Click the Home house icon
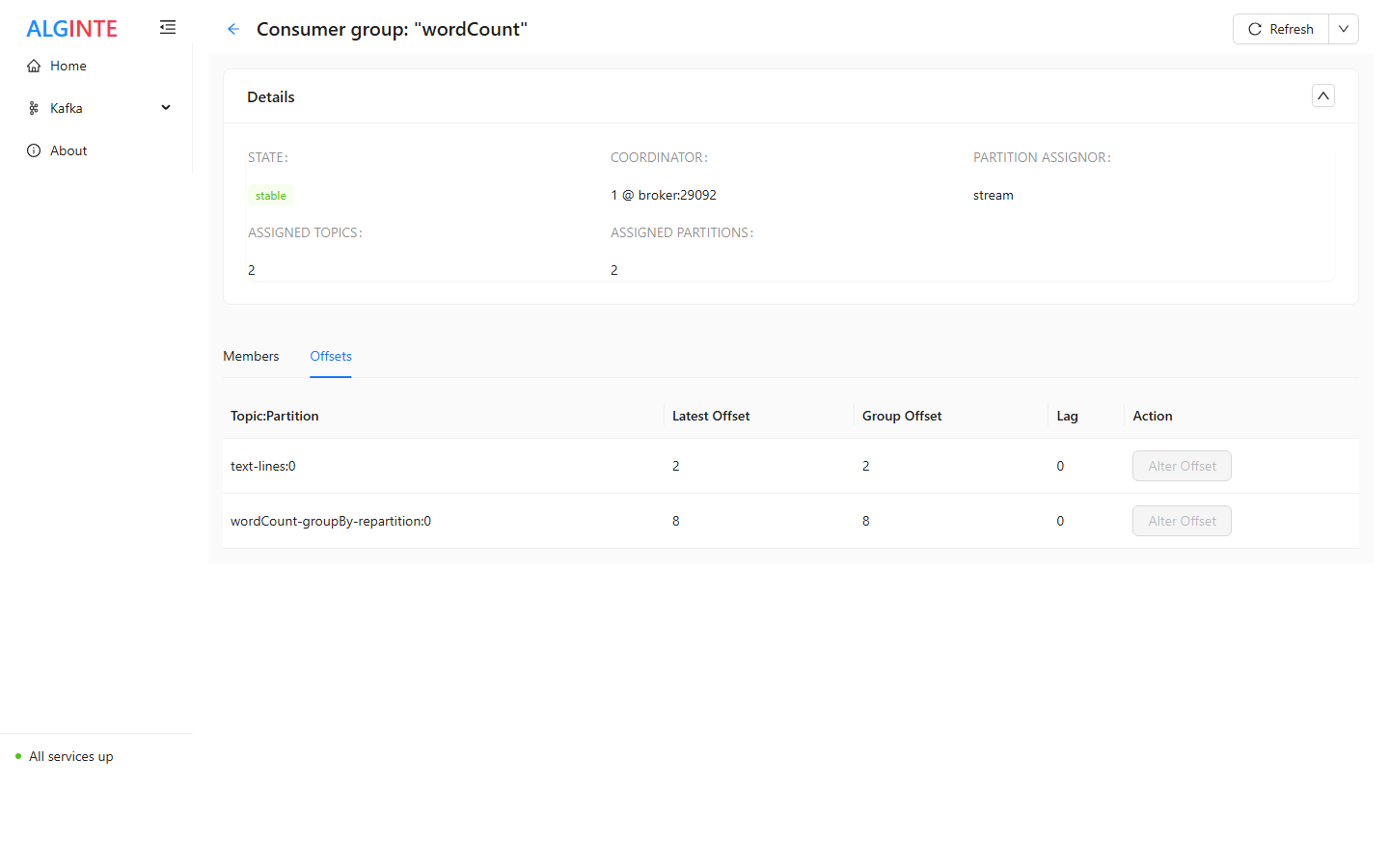This screenshot has height=868, width=1389. point(34,66)
